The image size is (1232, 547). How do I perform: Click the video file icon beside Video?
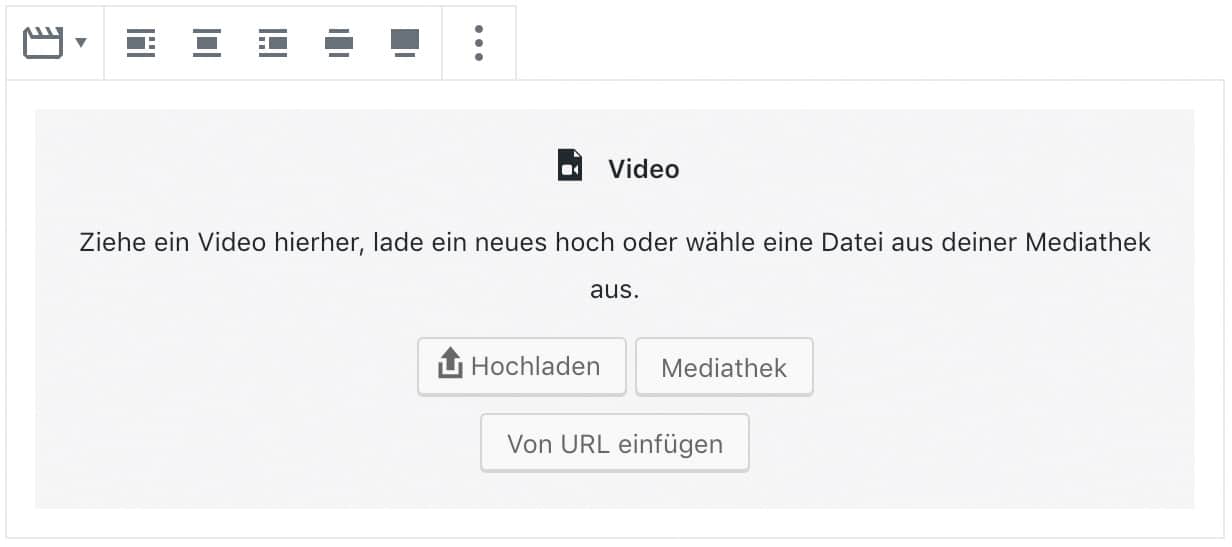pyautogui.click(x=570, y=165)
